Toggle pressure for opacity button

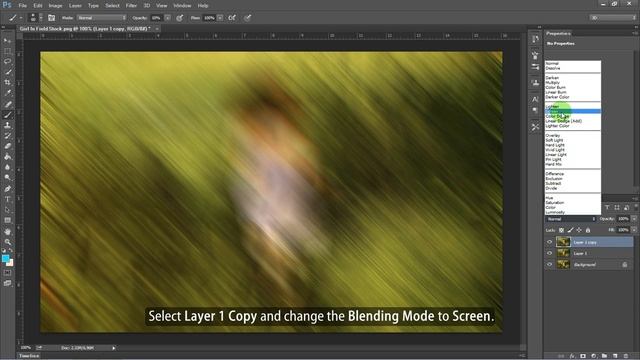tap(180, 18)
